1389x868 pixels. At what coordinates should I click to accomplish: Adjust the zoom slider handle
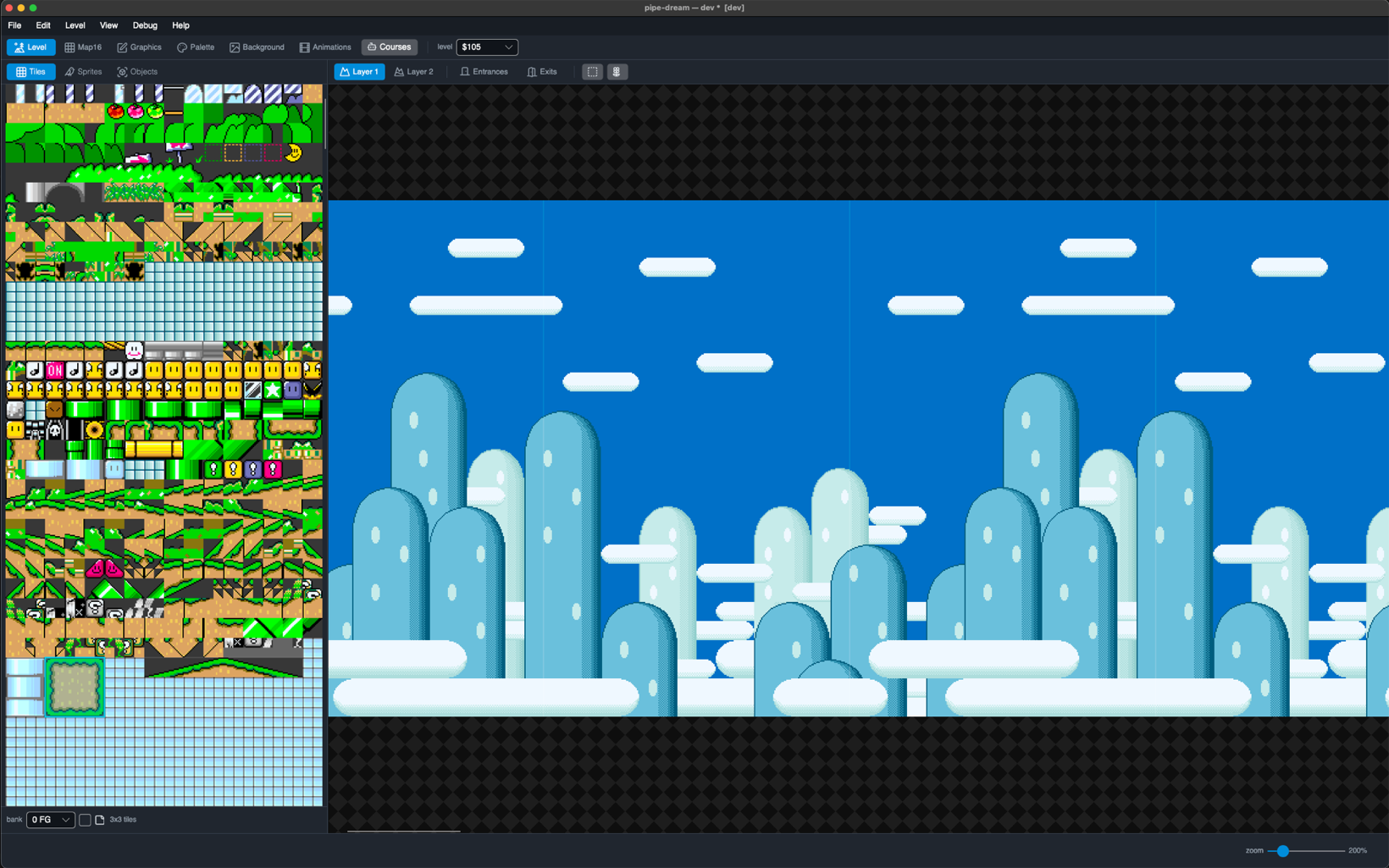pos(1283,850)
